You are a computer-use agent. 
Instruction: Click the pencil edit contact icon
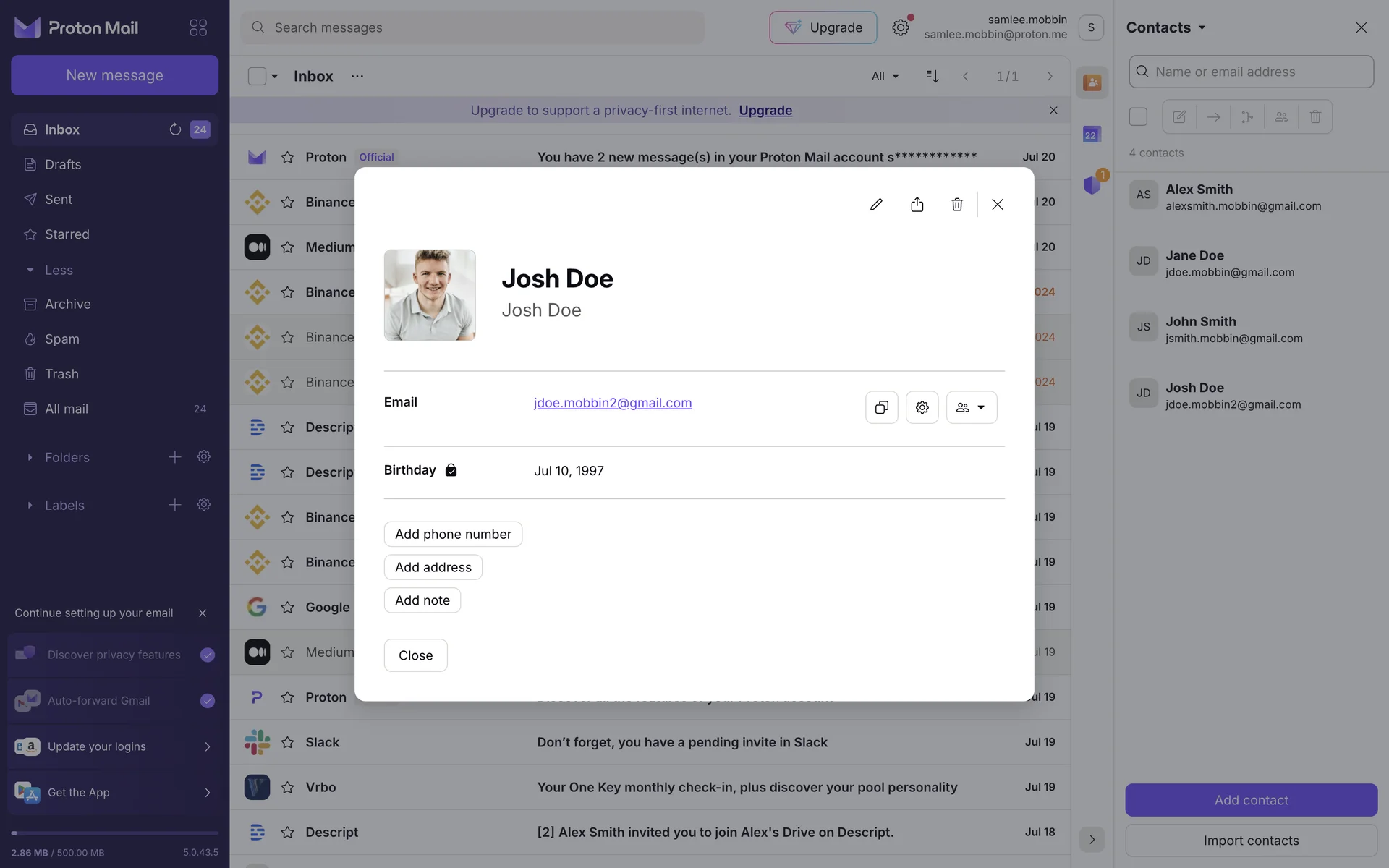(x=876, y=205)
